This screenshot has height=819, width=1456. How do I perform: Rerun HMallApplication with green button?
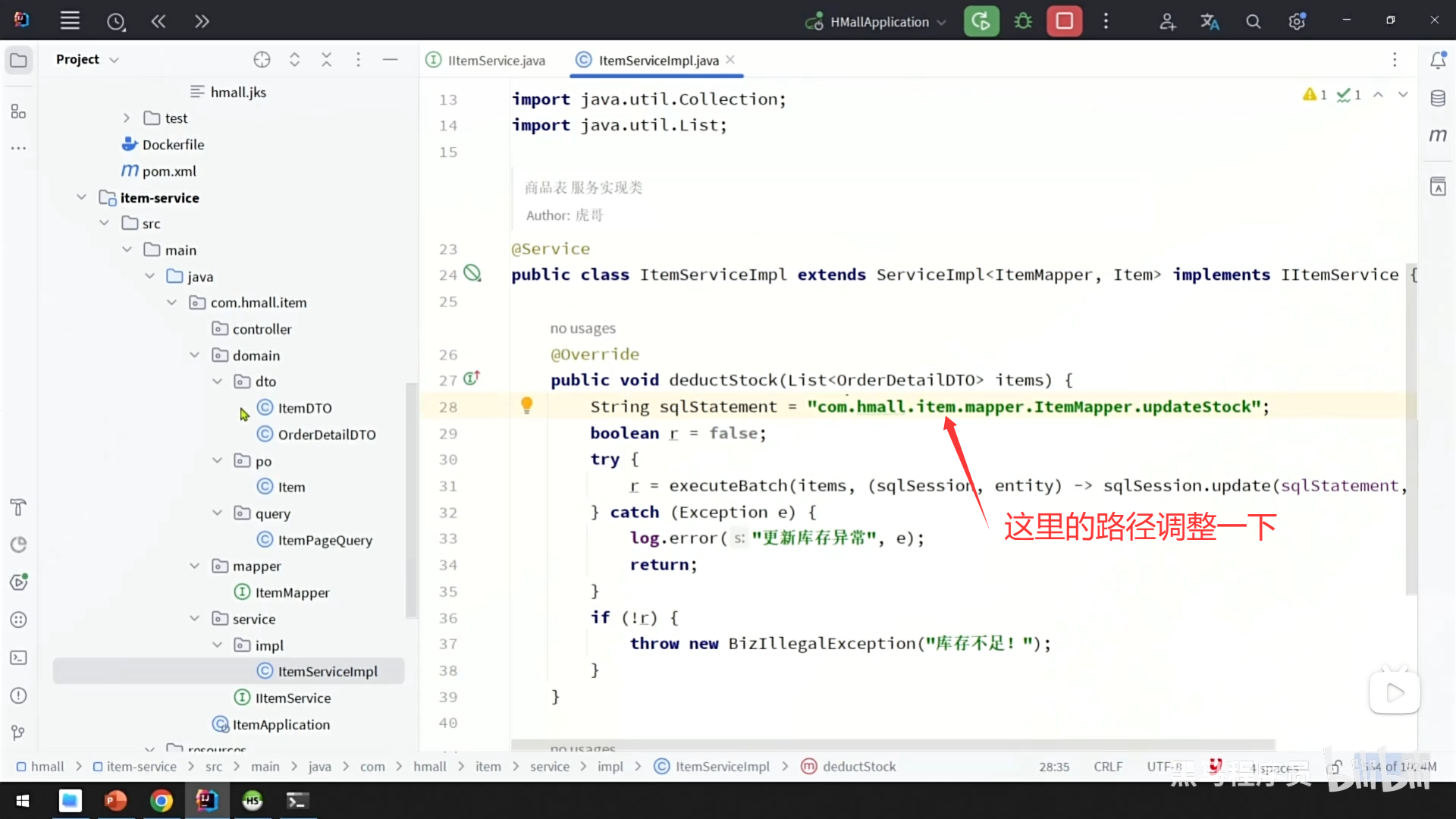tap(981, 21)
